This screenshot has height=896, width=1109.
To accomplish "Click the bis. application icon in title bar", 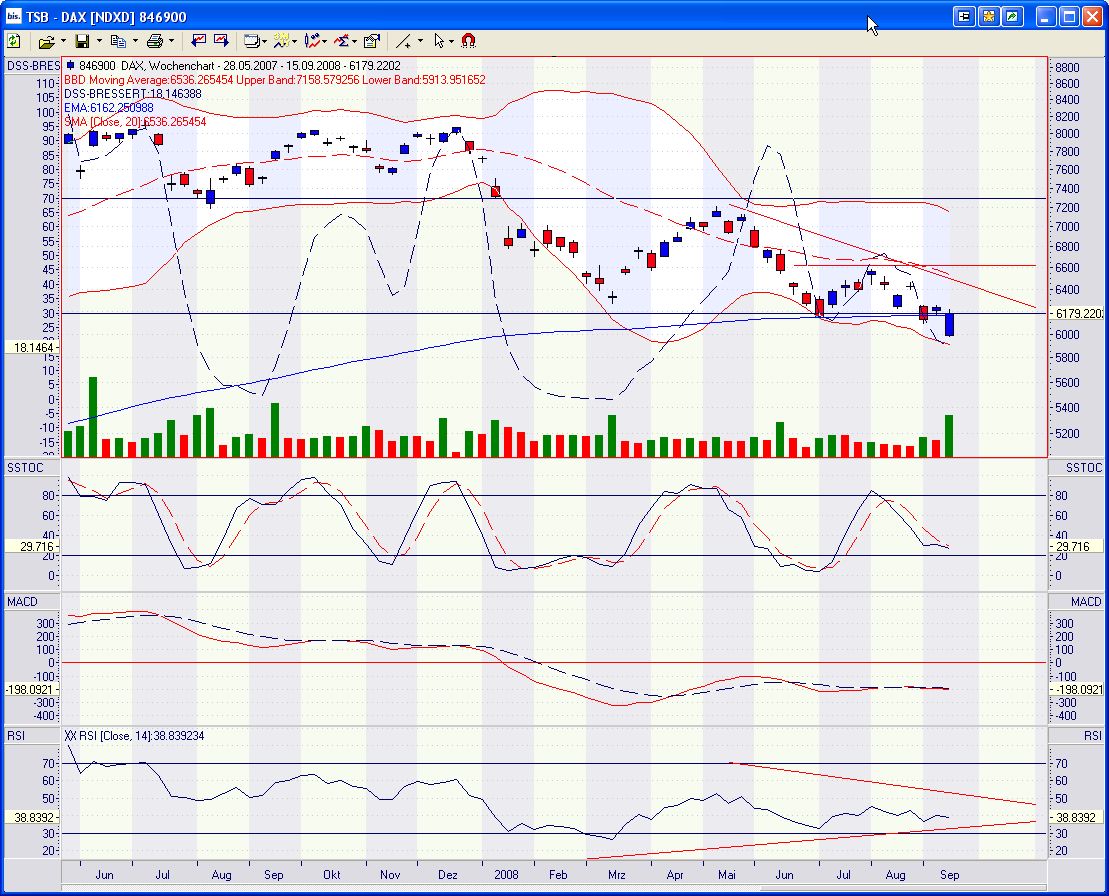I will coord(13,16).
